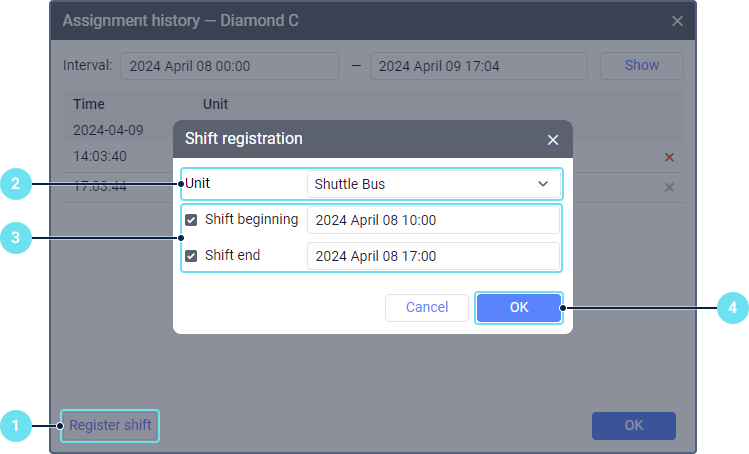The width and height of the screenshot is (749, 454).
Task: Open the Unit dropdown showing Shuttle Bus
Action: coord(432,184)
